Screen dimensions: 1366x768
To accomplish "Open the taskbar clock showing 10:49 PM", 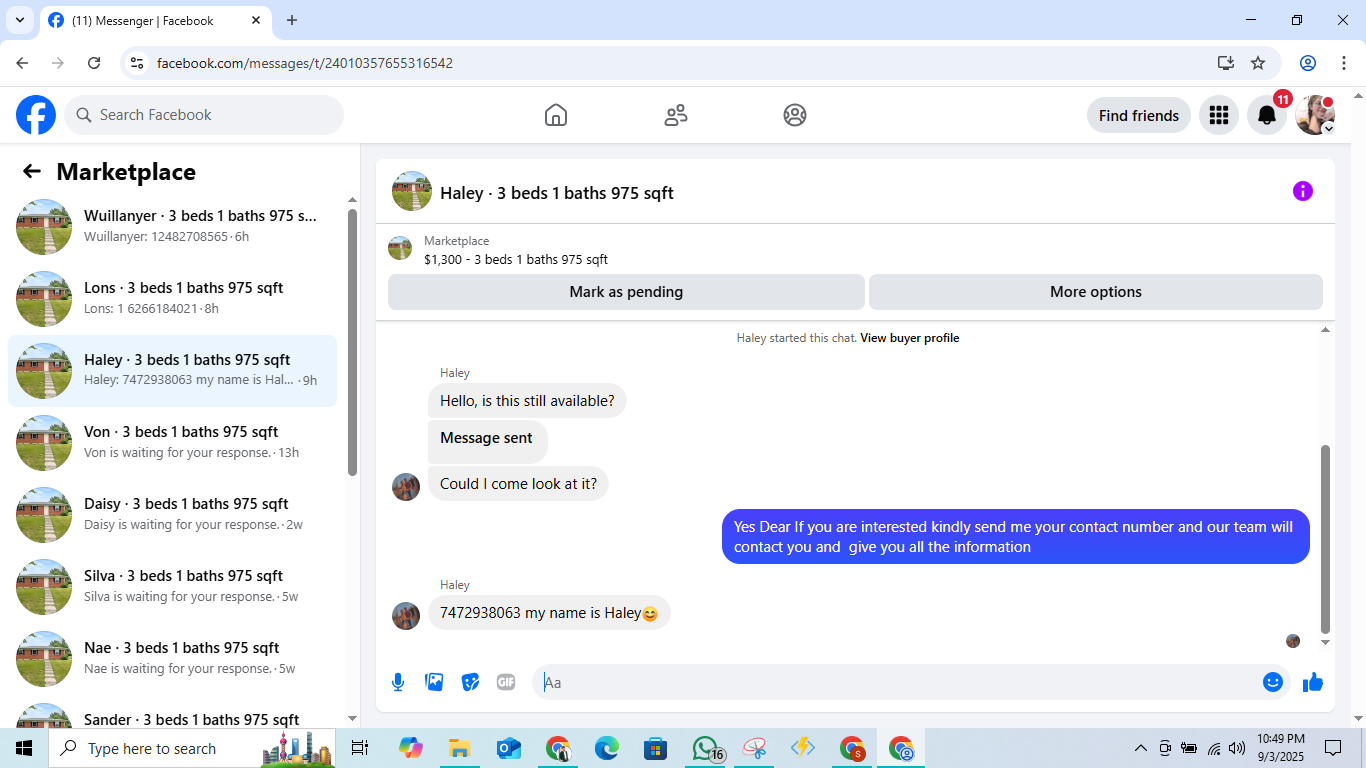I will (x=1281, y=748).
